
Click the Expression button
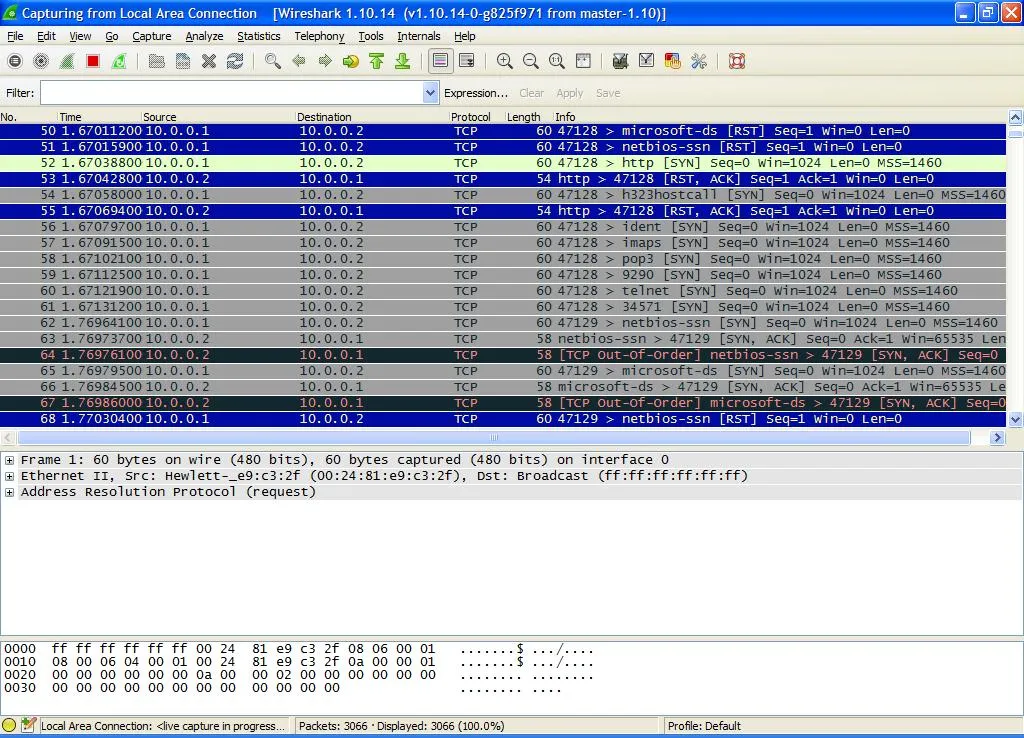476,92
